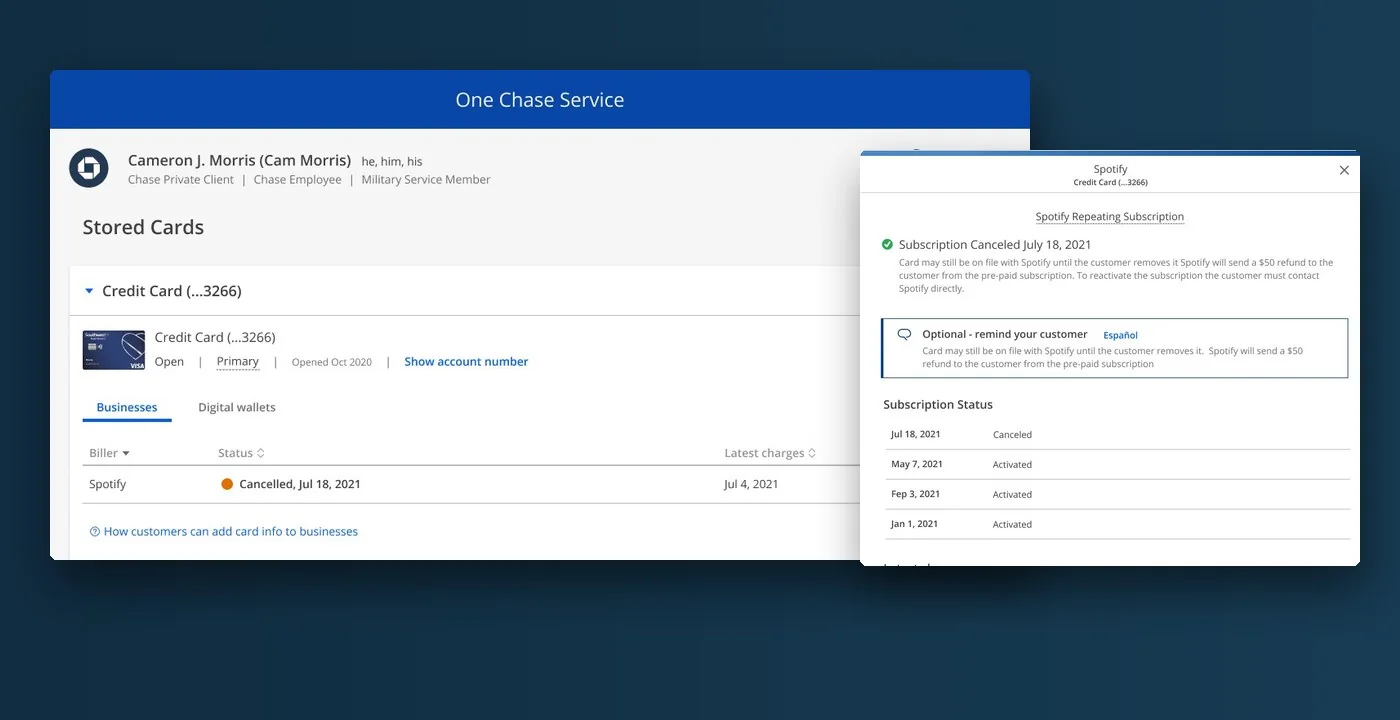This screenshot has height=720, width=1400.
Task: Click the speech bubble icon by Optional reminder
Action: (x=905, y=334)
